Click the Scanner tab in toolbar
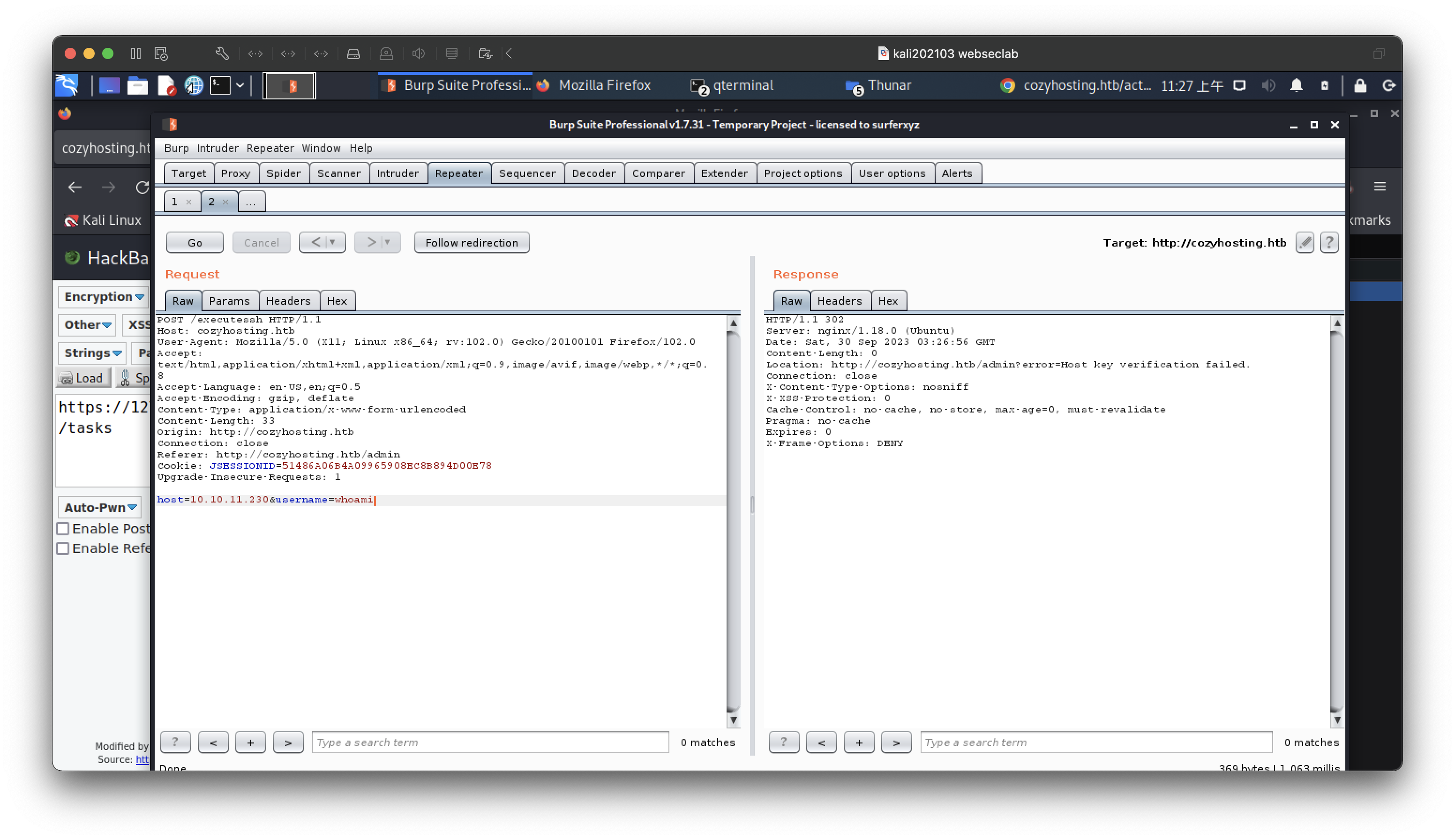1455x840 pixels. (339, 173)
